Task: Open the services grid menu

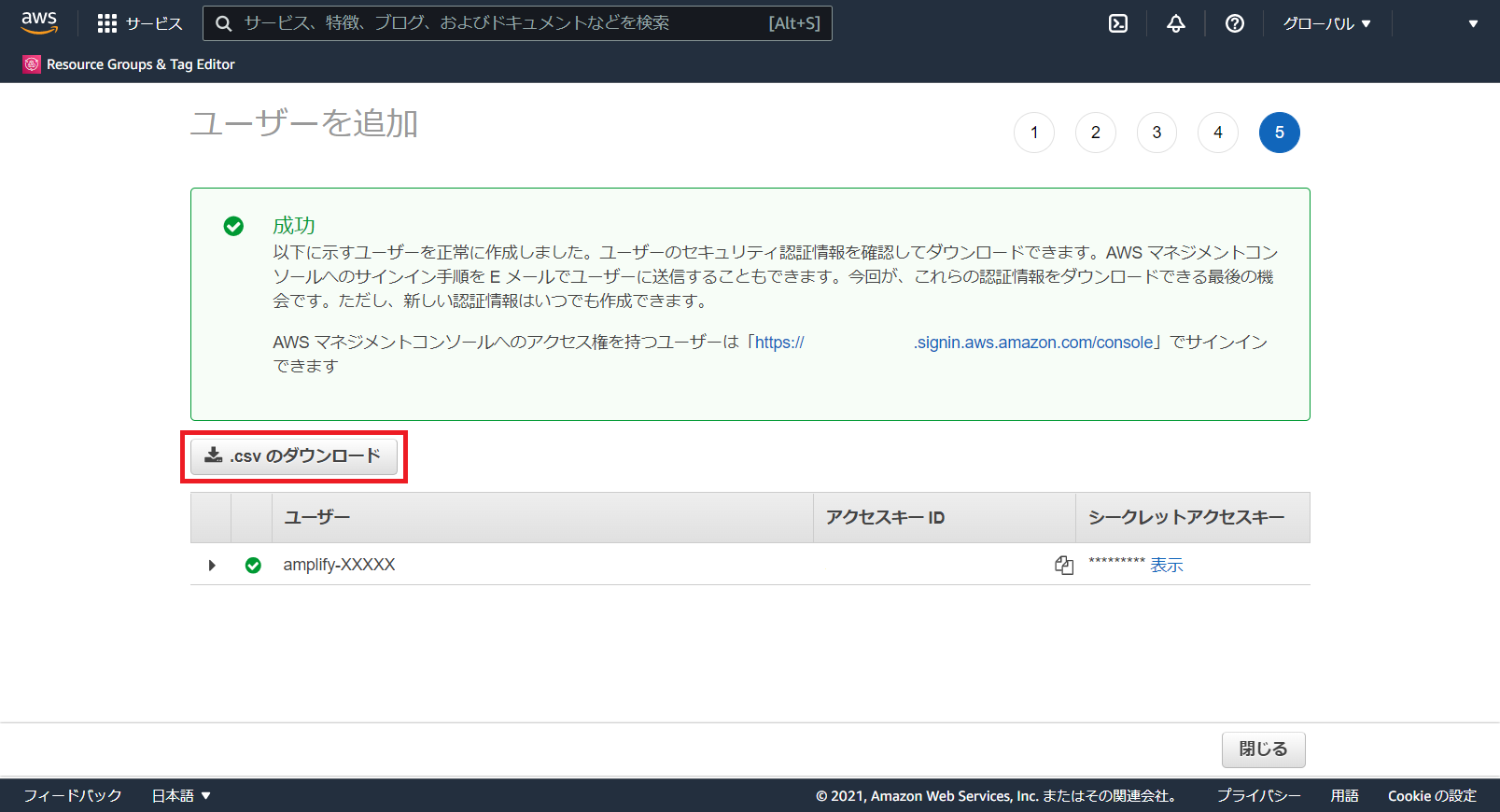Action: coord(107,23)
